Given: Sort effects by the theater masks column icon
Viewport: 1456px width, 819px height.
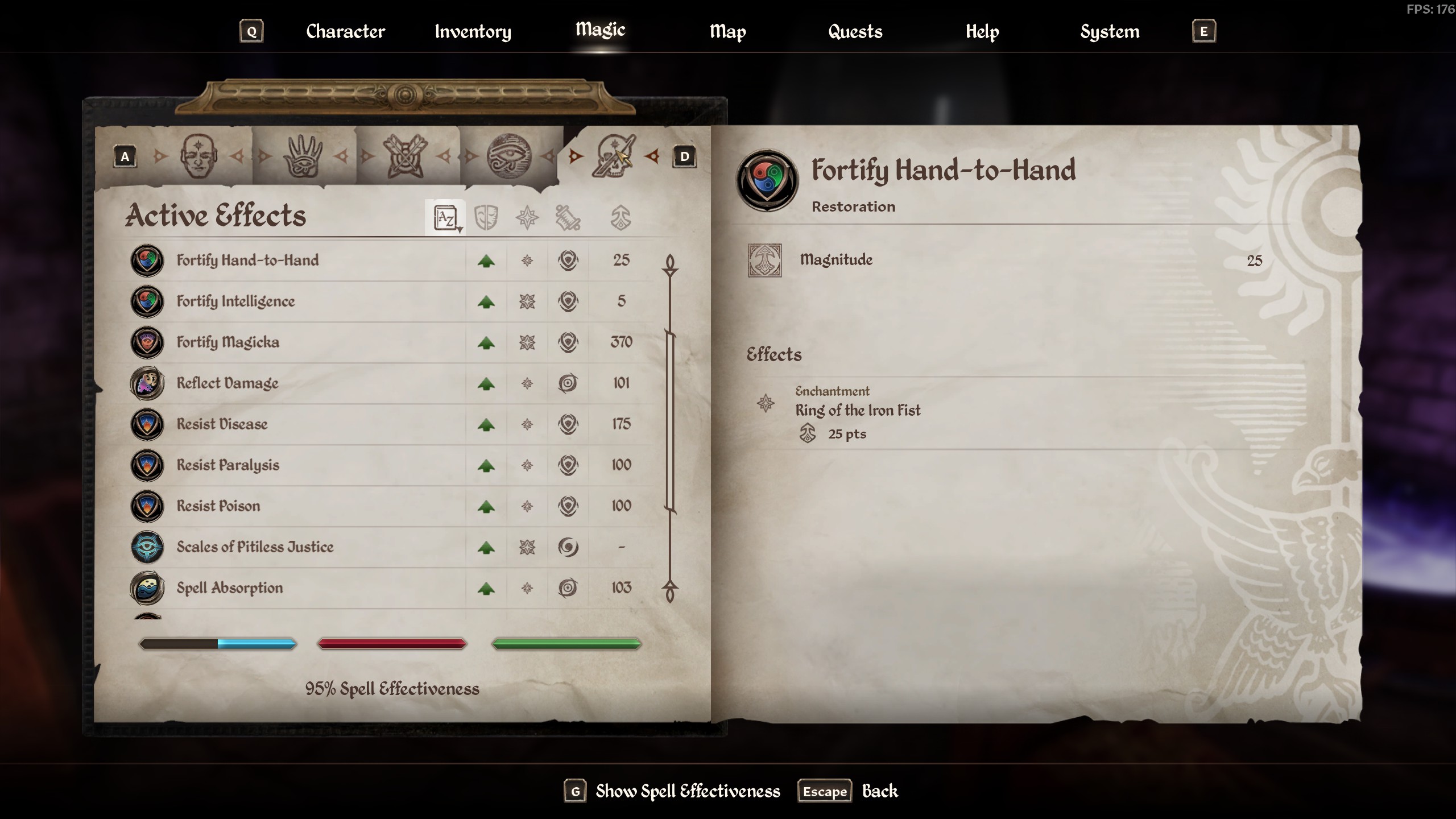Looking at the screenshot, I should pyautogui.click(x=486, y=218).
